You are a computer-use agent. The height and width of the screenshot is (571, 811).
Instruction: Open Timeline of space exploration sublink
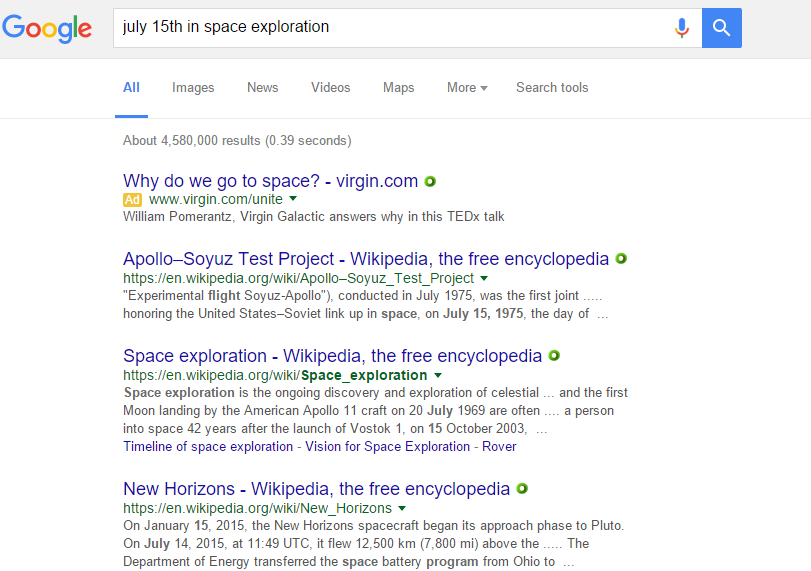coord(208,446)
